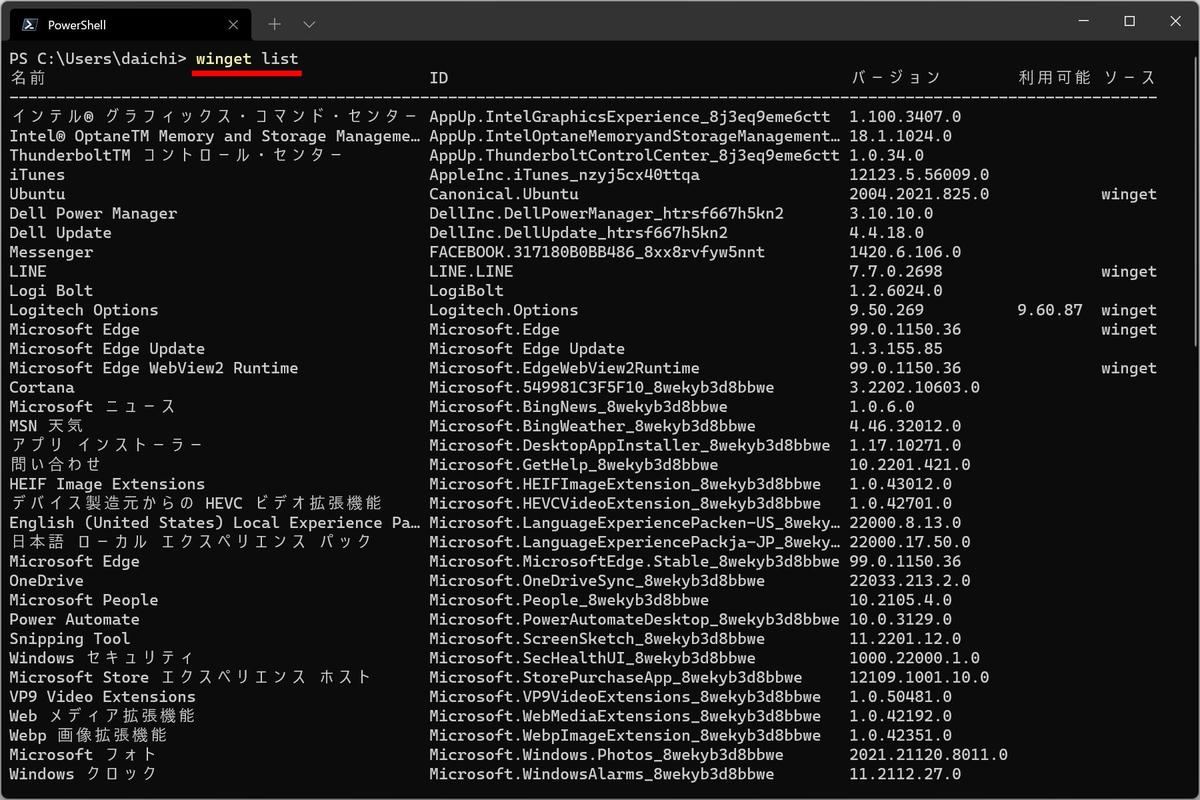Click the ソース column header
This screenshot has width=1200, height=800.
coord(1129,78)
